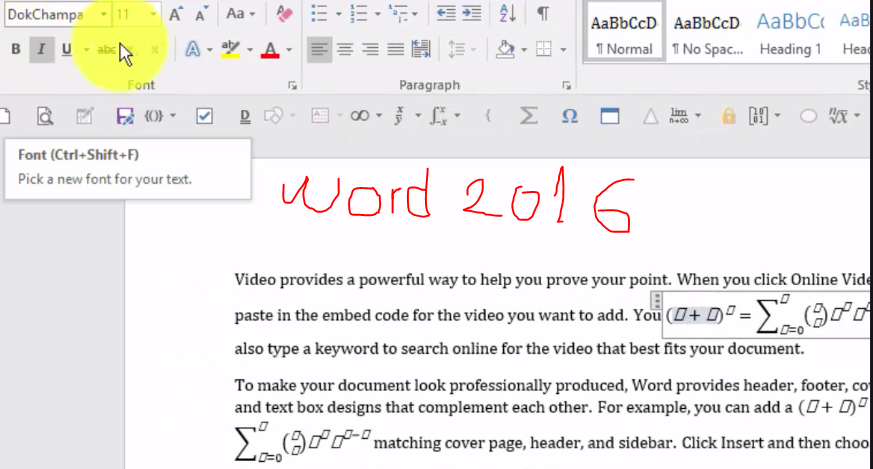Open the Print Preview magnifier icon

(45, 116)
